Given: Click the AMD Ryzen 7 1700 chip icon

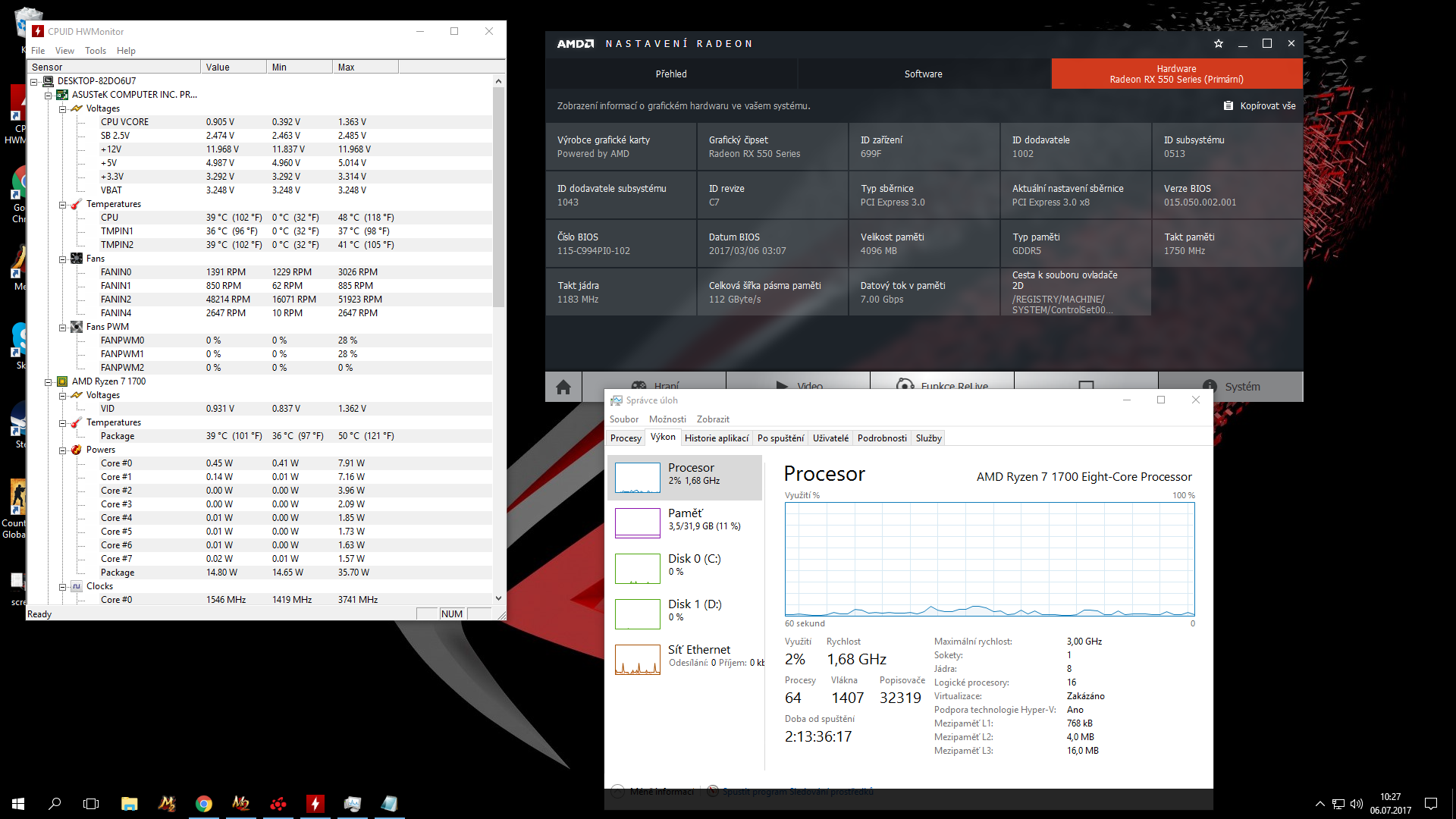Looking at the screenshot, I should point(62,381).
